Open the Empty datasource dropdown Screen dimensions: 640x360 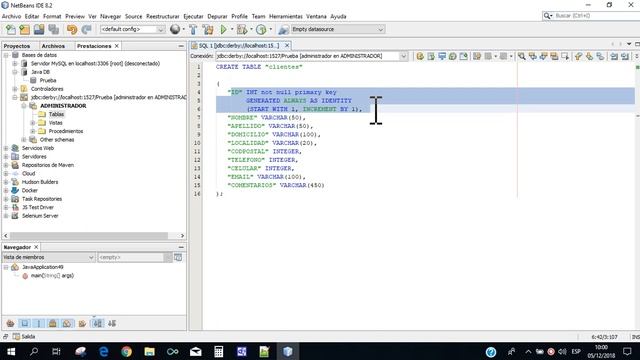pyautogui.click(x=338, y=29)
